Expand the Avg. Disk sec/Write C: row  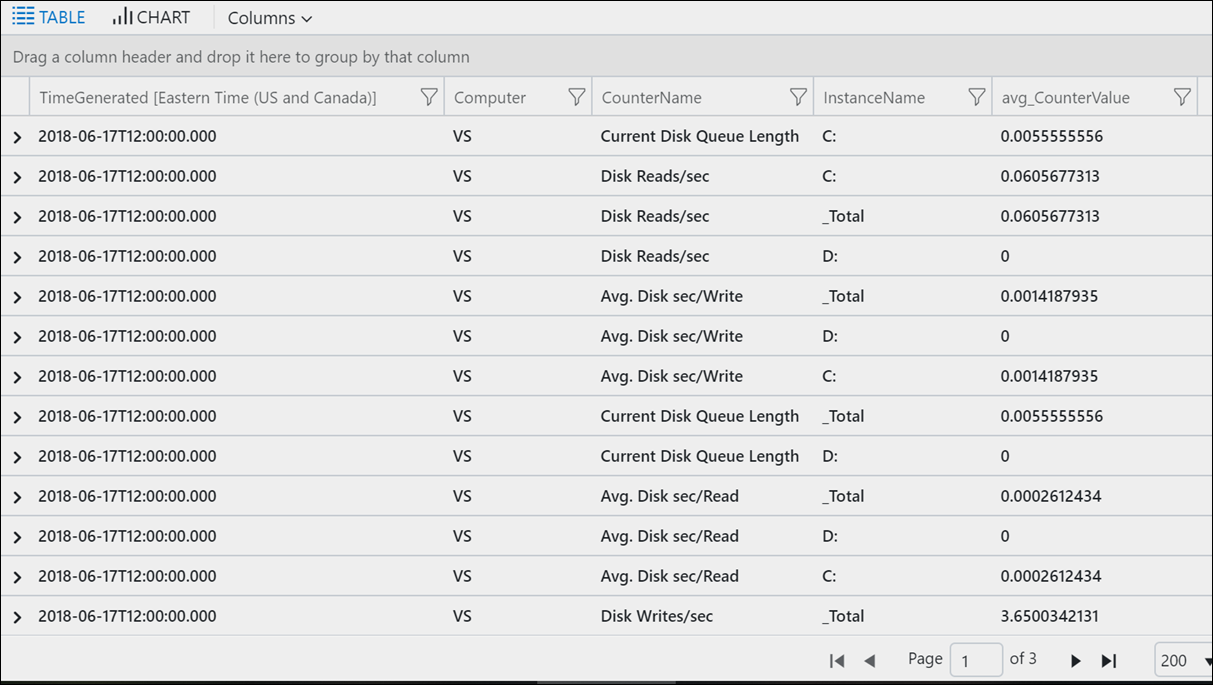17,377
